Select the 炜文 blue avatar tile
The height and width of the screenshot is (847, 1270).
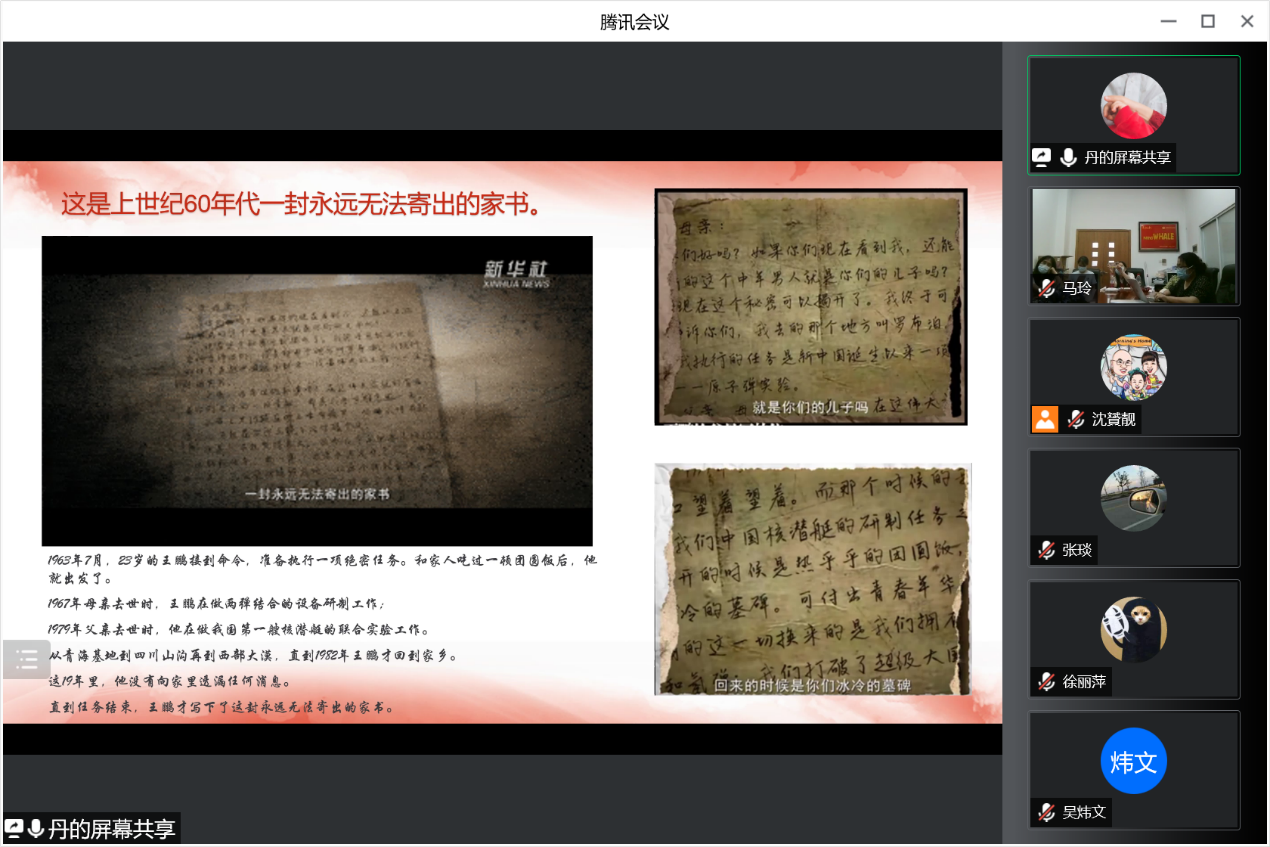1134,762
